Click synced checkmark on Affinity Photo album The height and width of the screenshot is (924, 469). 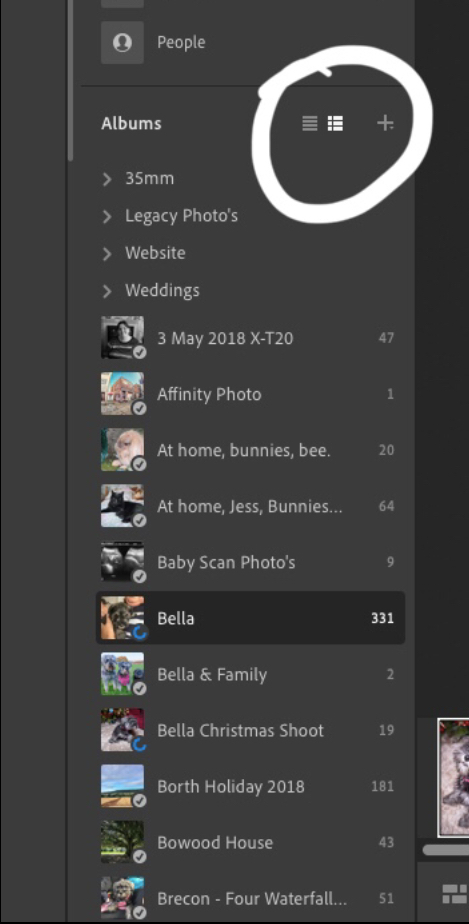point(140,408)
